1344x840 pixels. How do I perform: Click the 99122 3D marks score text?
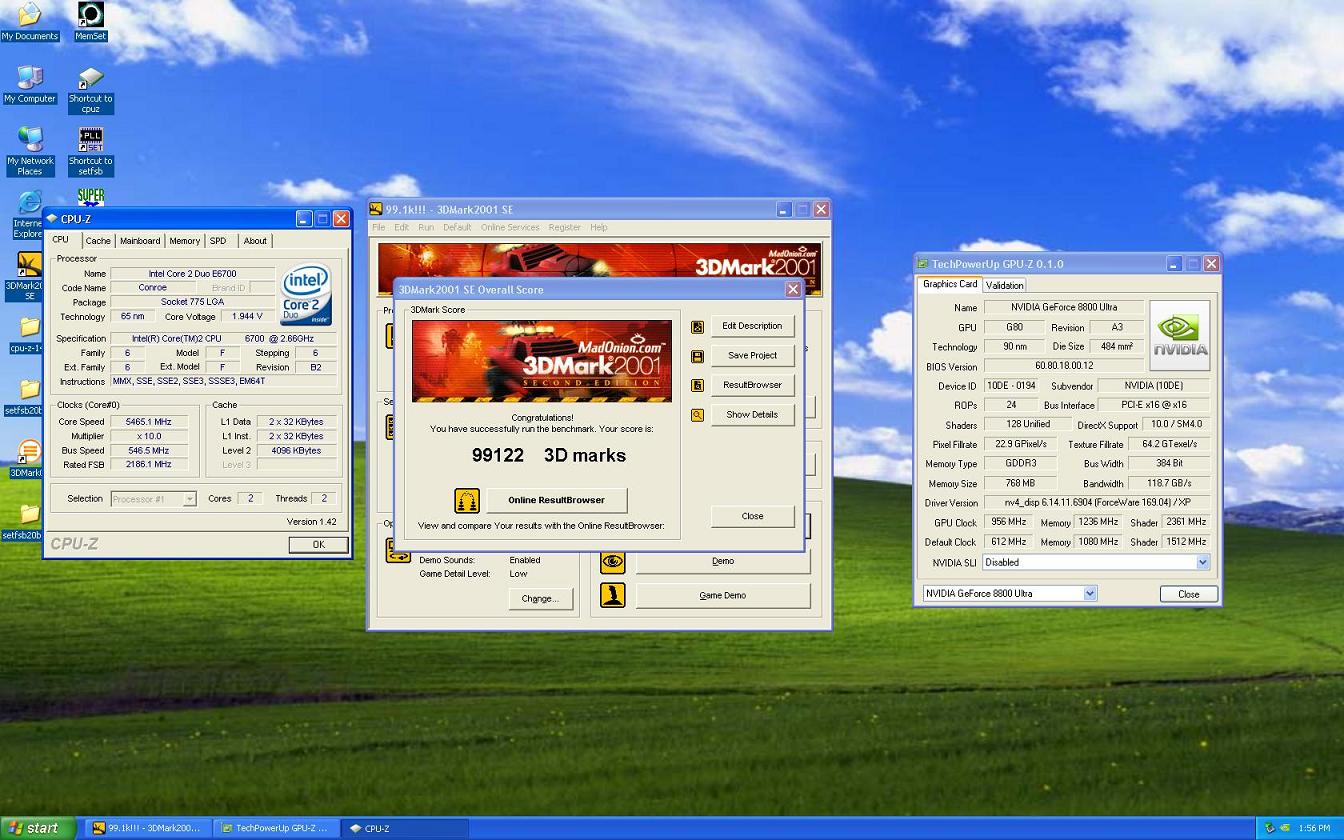549,455
